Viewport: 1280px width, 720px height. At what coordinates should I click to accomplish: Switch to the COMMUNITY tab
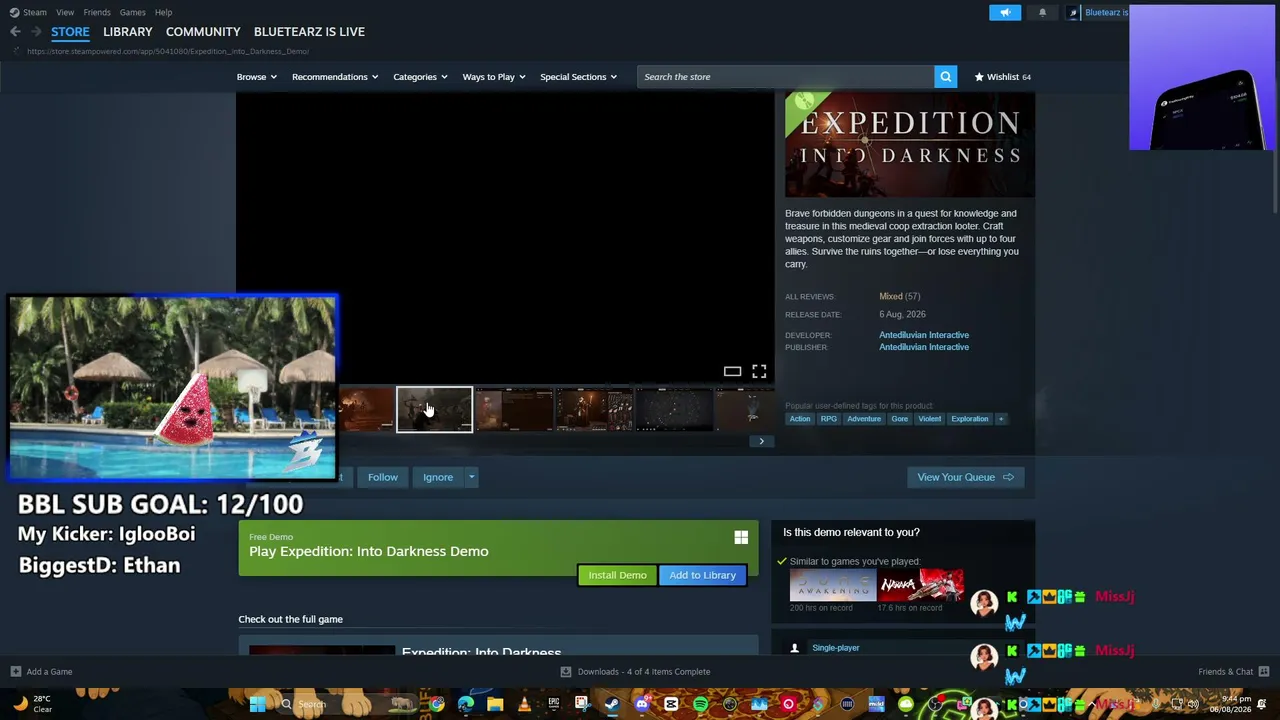tap(203, 32)
